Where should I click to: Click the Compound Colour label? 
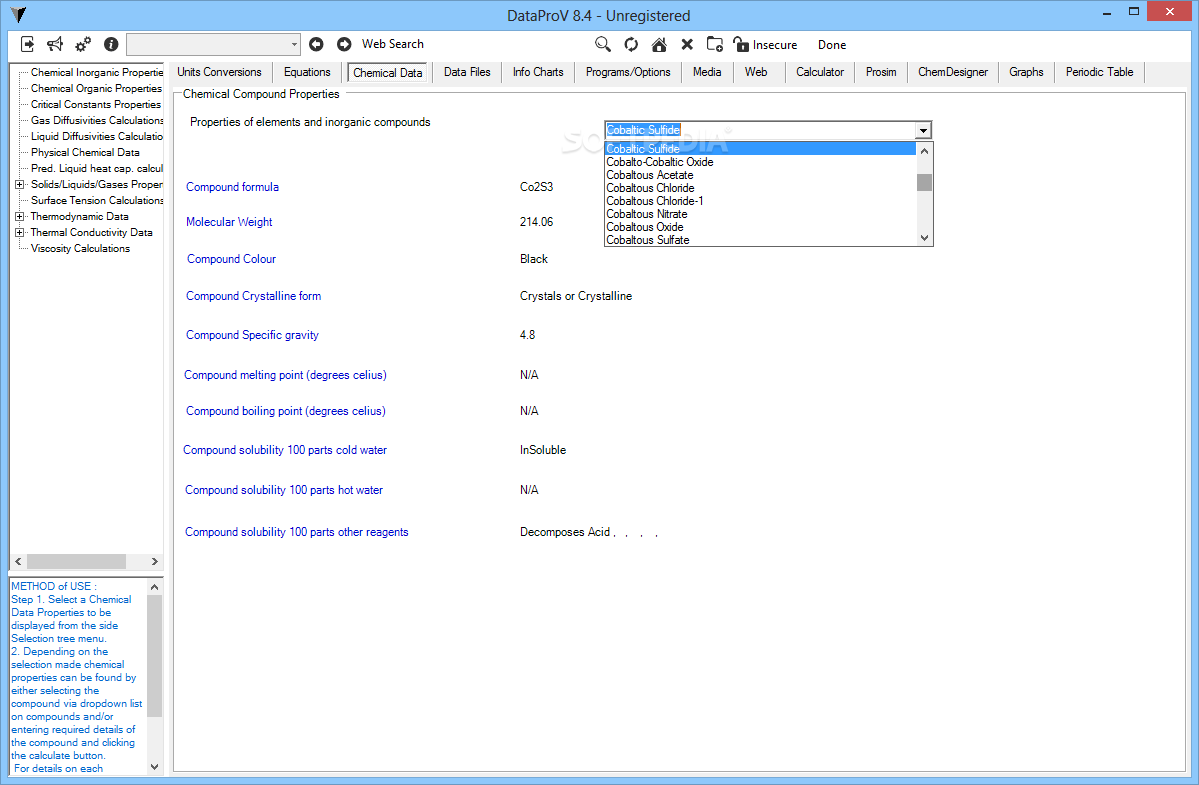point(231,259)
